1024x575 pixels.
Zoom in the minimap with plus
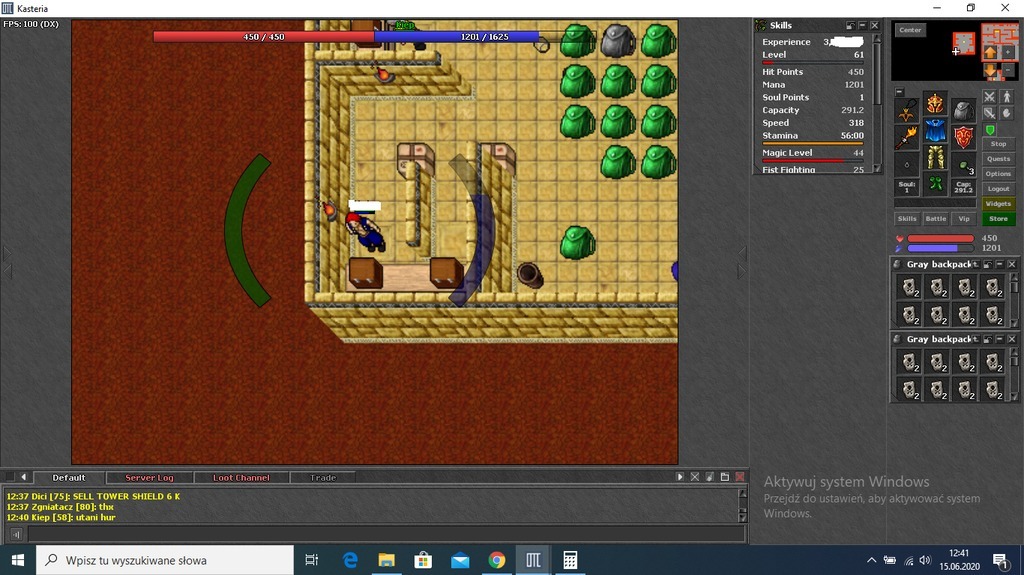(1008, 52)
